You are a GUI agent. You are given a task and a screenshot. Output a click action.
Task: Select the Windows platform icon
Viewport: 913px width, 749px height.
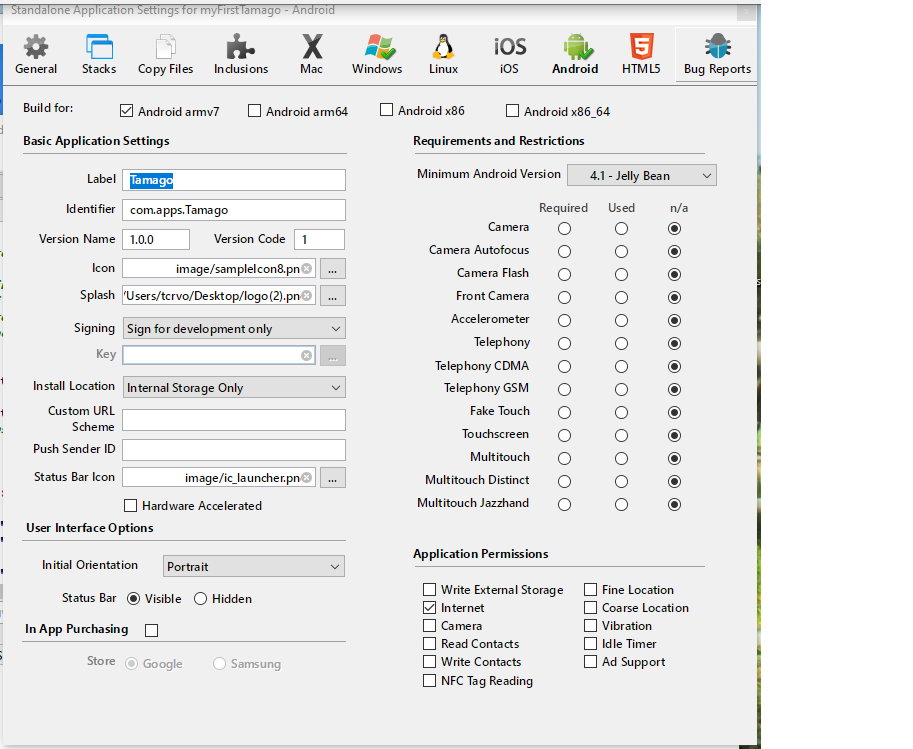coord(377,54)
